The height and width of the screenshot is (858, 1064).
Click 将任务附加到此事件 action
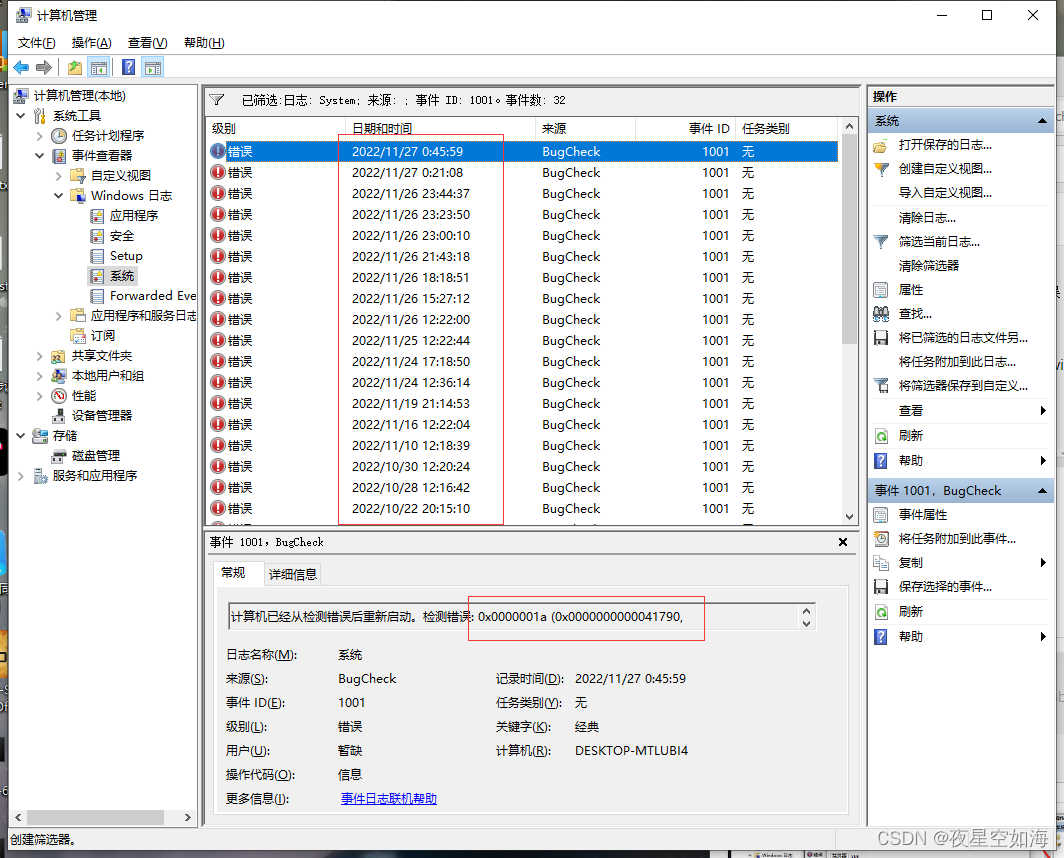(957, 539)
